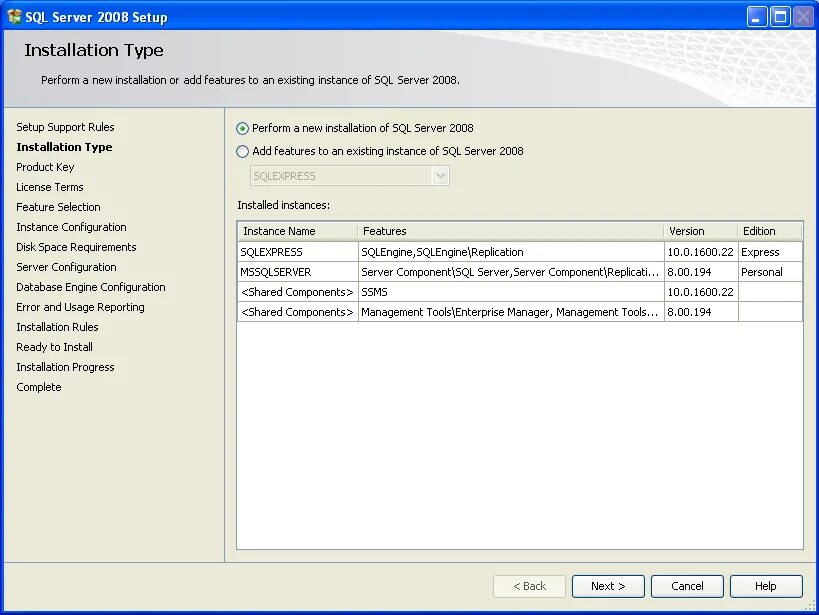The width and height of the screenshot is (819, 615).
Task: Click Installation Type step in sidebar
Action: 64,147
